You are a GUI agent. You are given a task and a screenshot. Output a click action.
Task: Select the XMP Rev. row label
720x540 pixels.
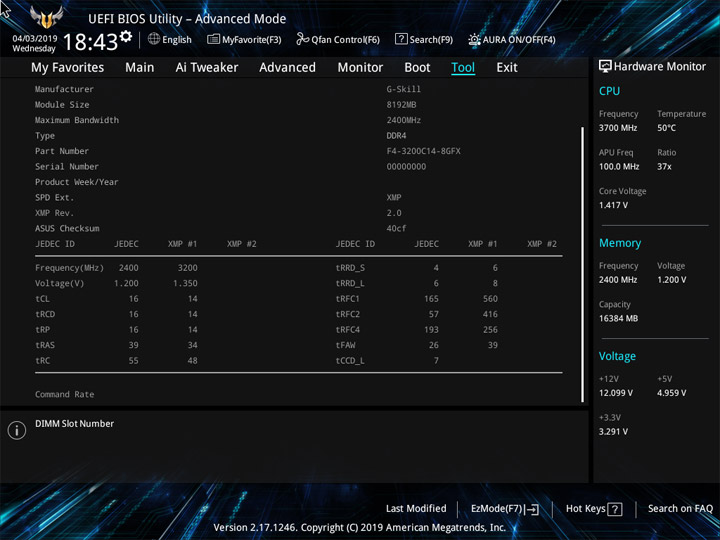(54, 213)
